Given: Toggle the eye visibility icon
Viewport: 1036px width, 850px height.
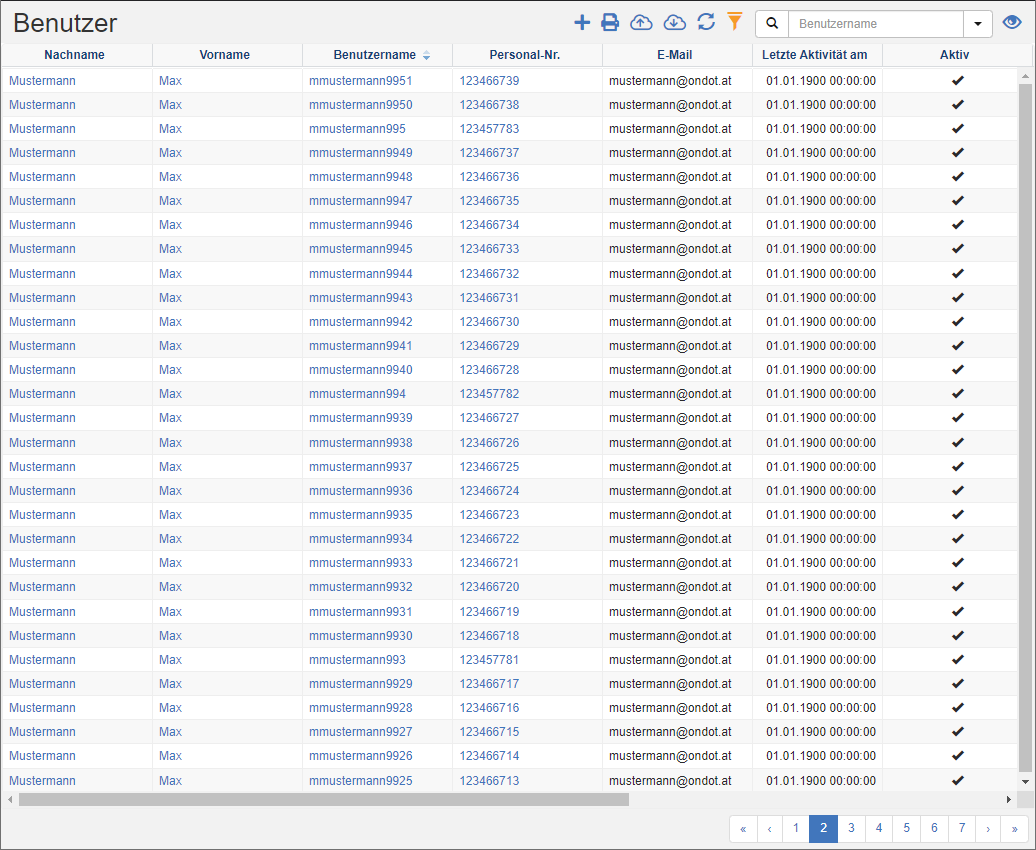Looking at the screenshot, I should (x=1012, y=23).
